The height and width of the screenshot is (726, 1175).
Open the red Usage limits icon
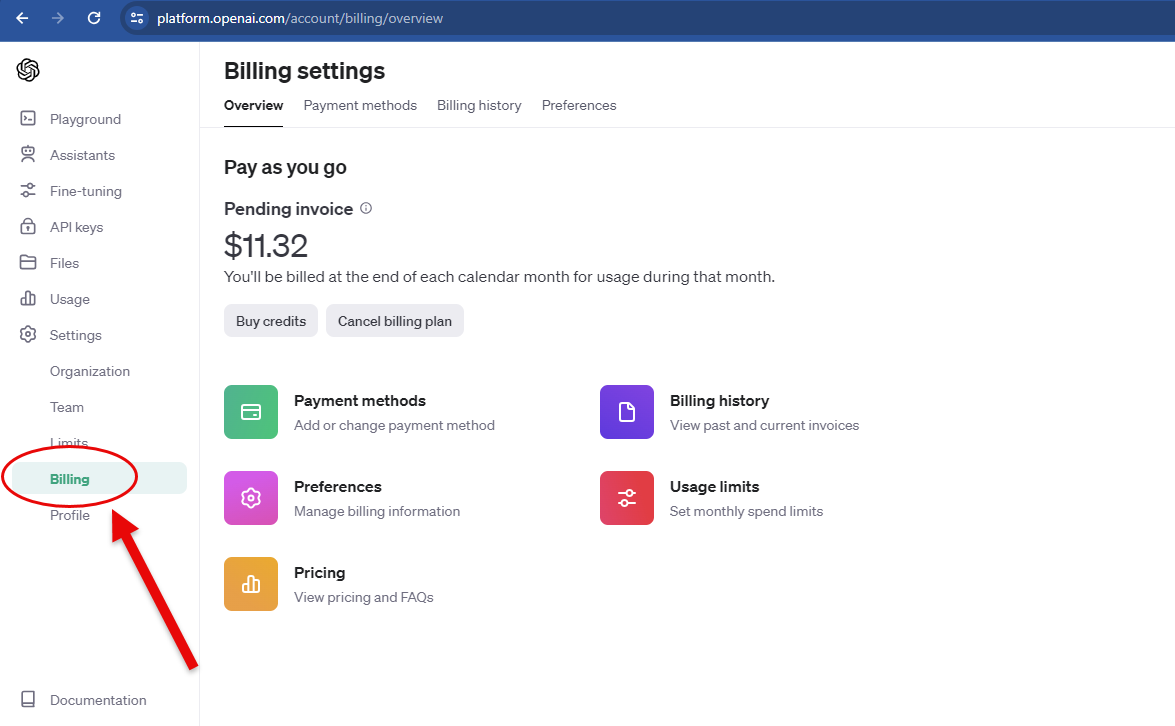pos(627,498)
